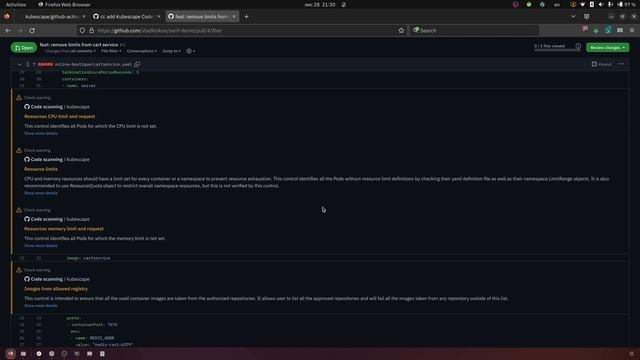Open the Activities overview
Screen dimensions: 640x360
click(16, 4)
